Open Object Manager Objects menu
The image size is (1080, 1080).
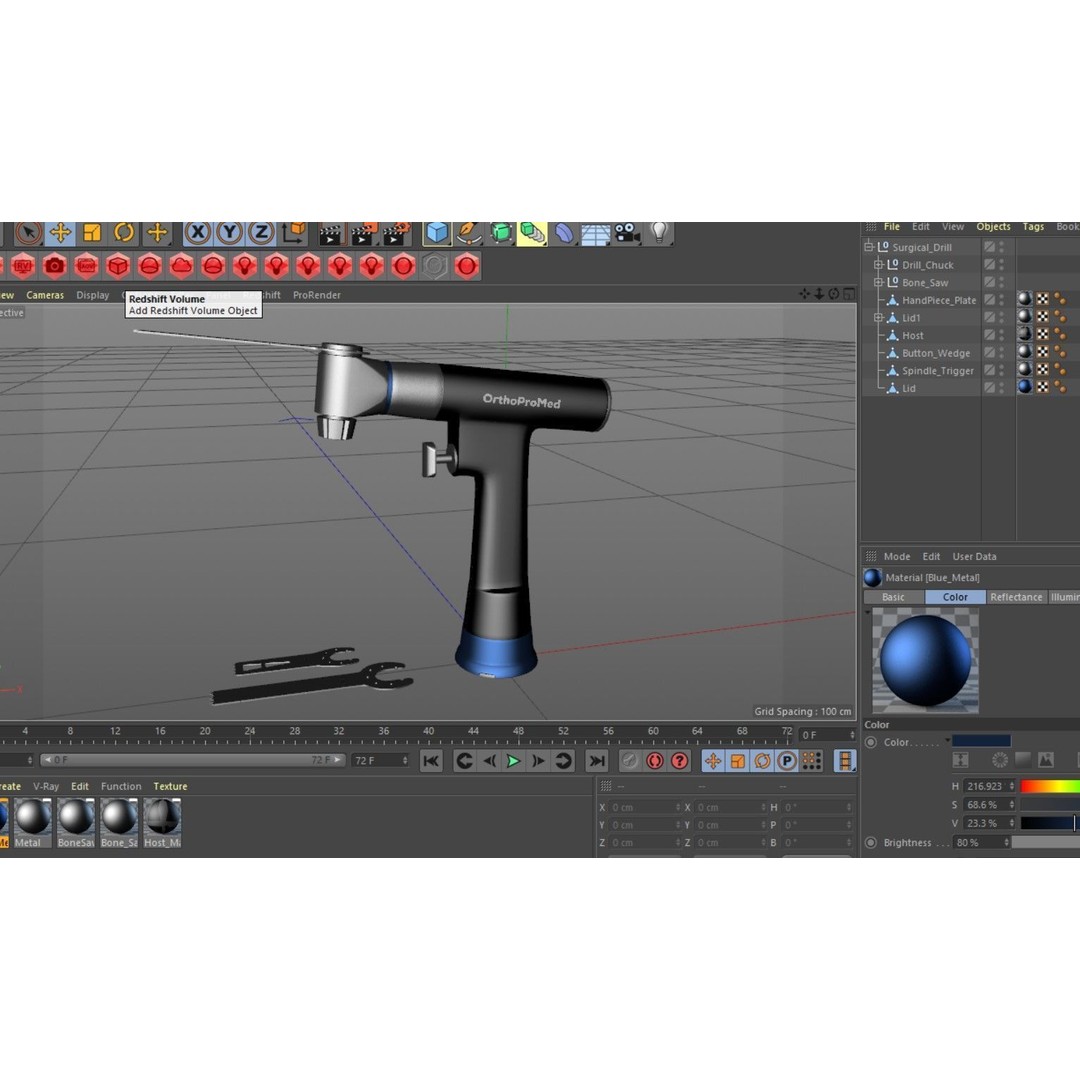click(993, 227)
